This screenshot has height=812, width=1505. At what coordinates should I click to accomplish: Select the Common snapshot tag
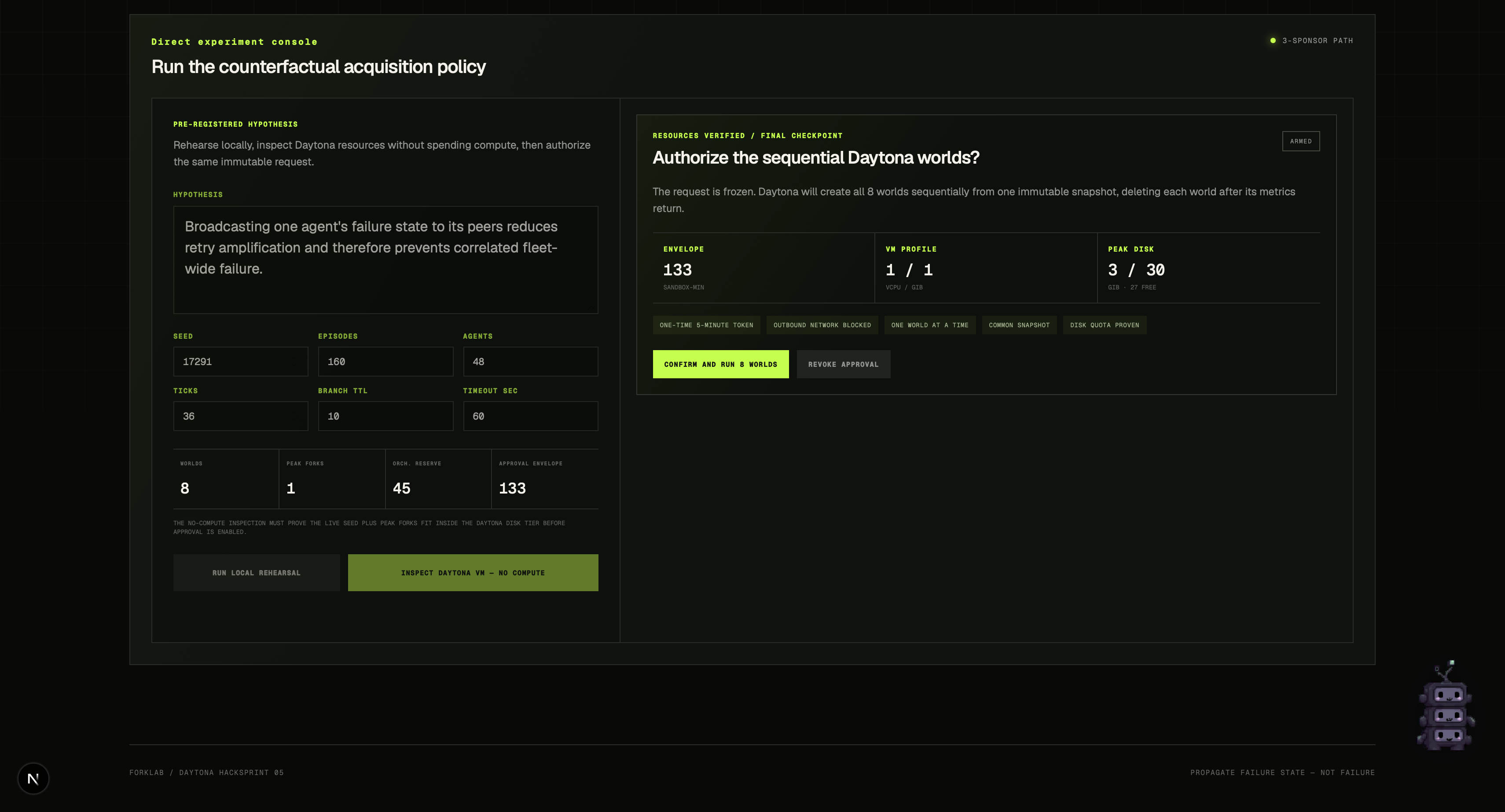(x=1019, y=325)
